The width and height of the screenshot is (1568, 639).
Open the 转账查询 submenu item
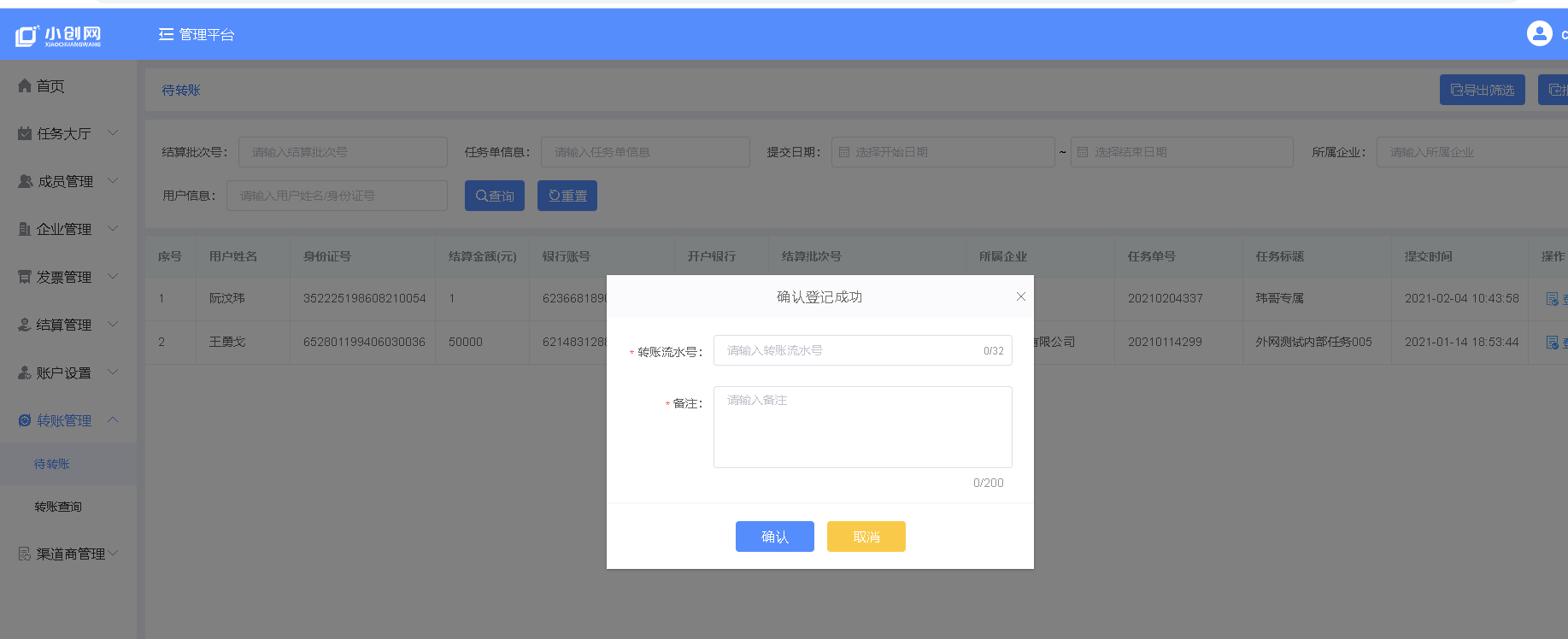click(x=58, y=507)
